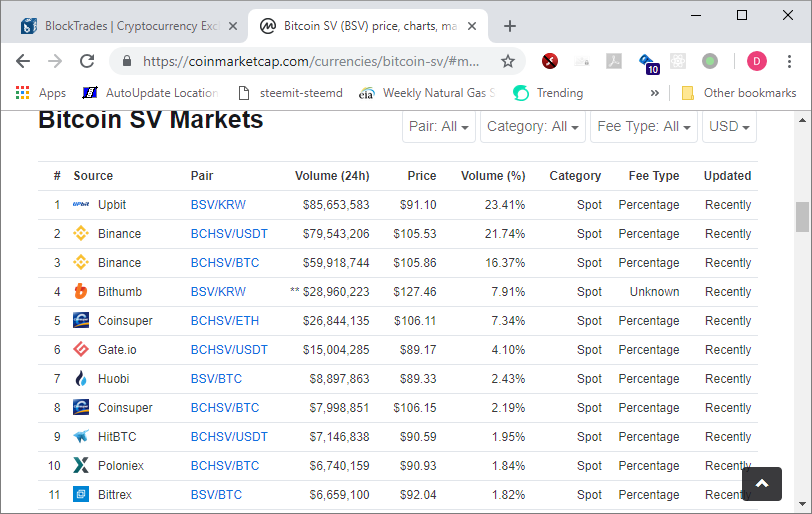
Task: Open Coinsuper BCHSV/ETH pair link
Action: coord(225,320)
